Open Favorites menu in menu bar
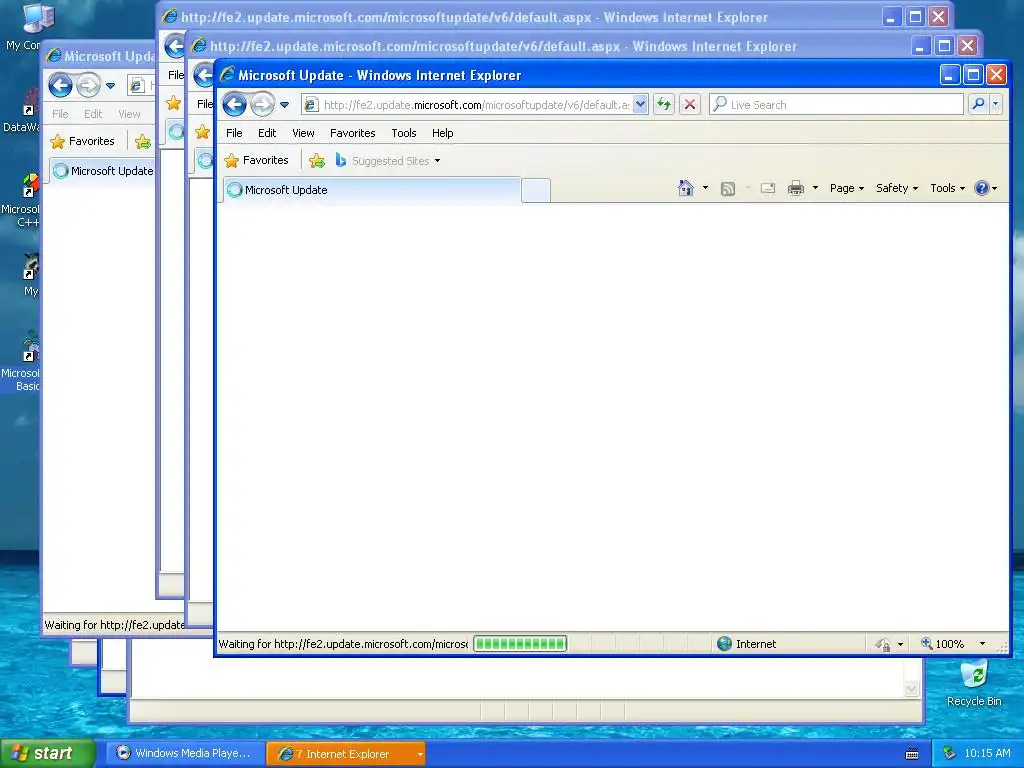This screenshot has height=768, width=1024. [353, 133]
